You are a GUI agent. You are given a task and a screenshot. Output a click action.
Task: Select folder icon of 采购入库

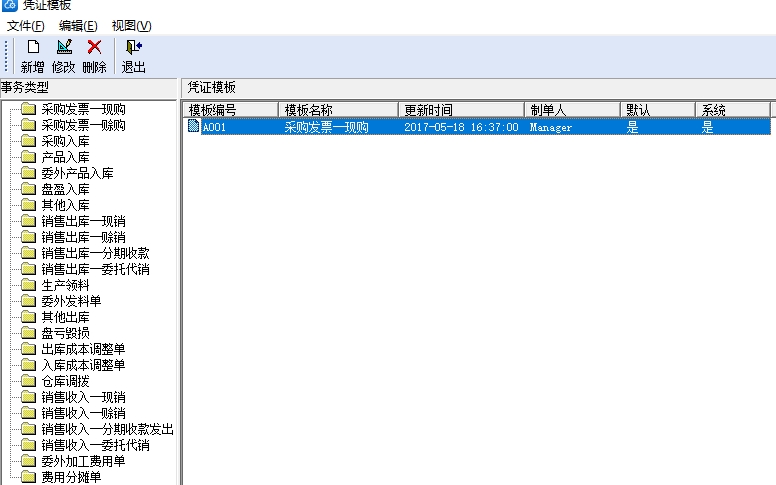(29, 141)
